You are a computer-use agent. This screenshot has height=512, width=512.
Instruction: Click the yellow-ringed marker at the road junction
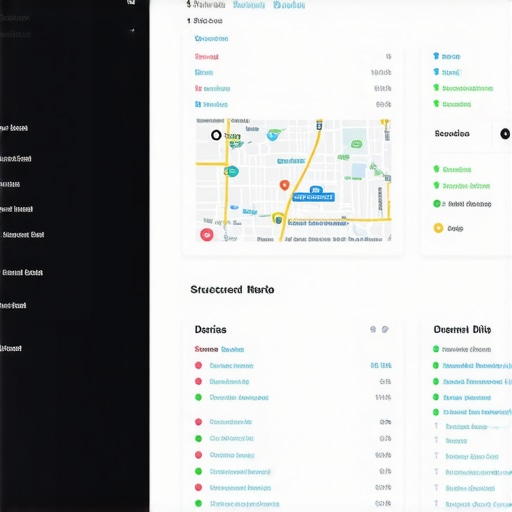pyautogui.click(x=278, y=219)
